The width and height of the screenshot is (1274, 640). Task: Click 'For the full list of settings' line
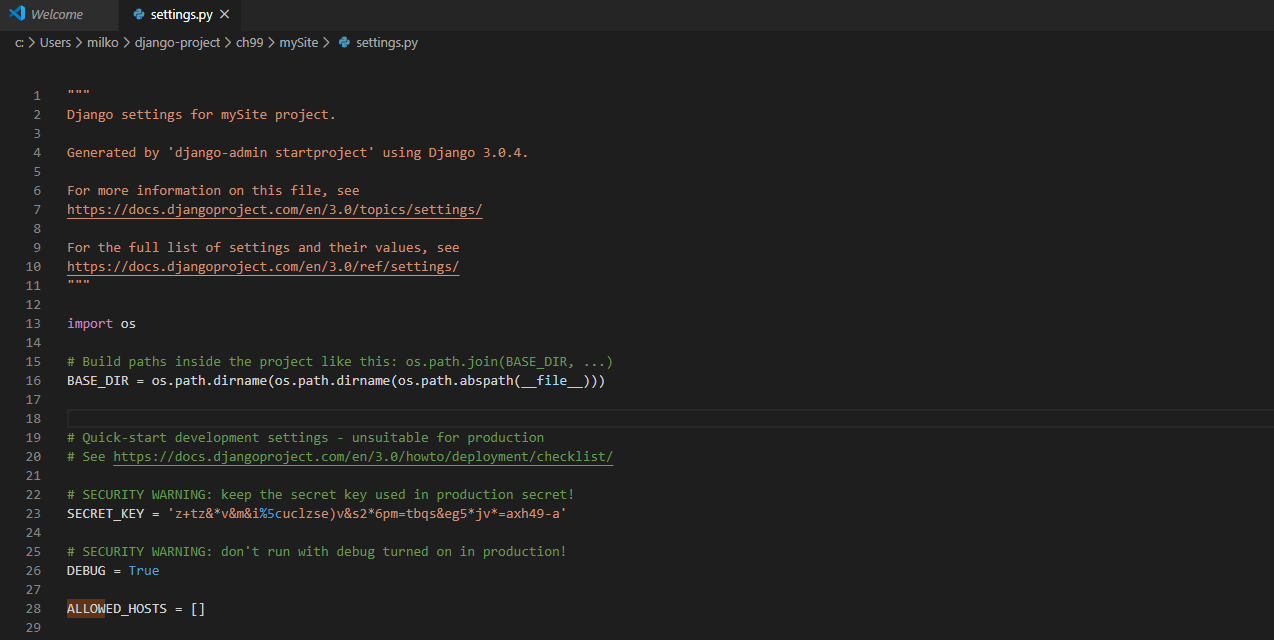coord(263,248)
